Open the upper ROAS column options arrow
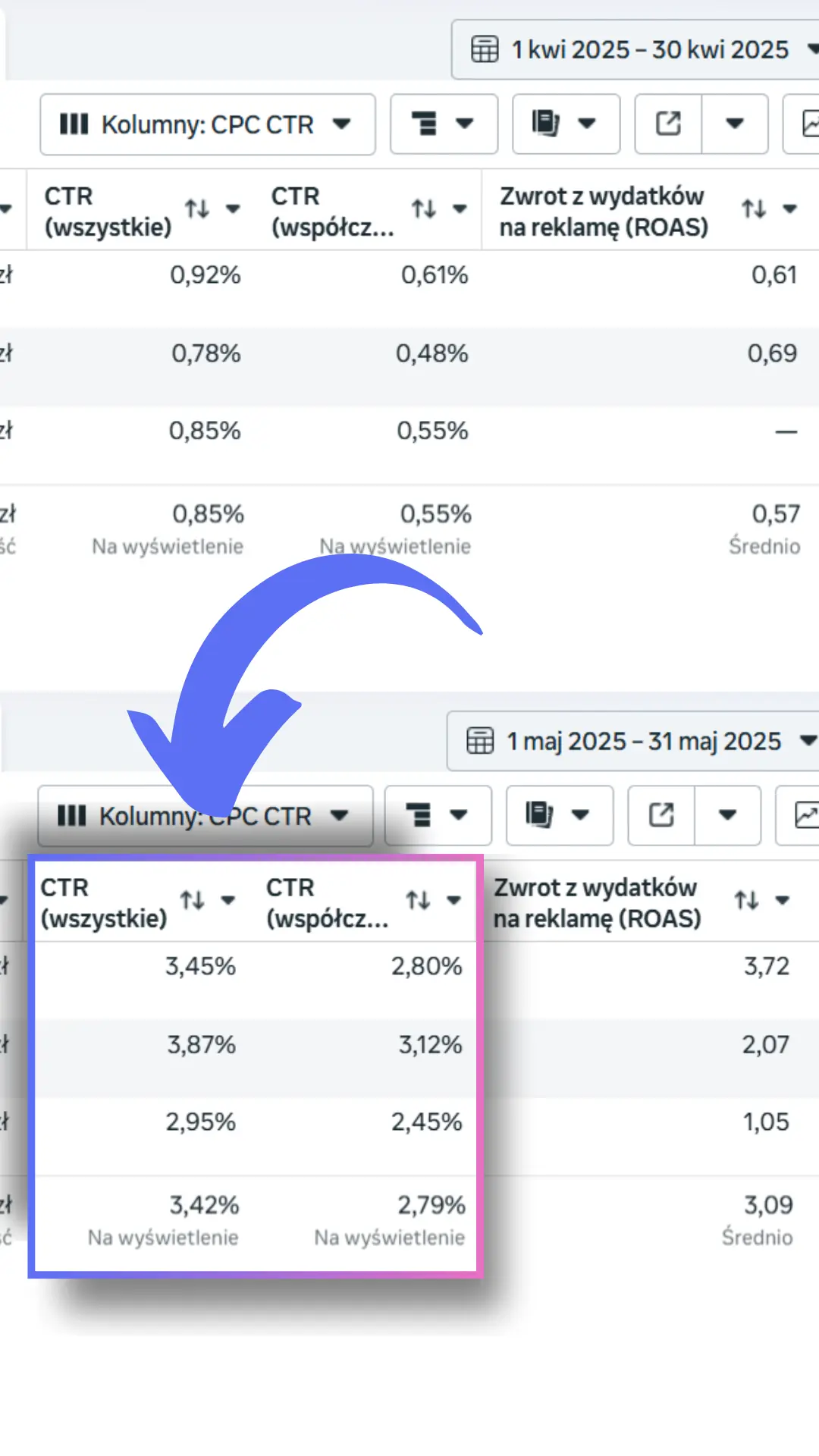Screen dimensions: 819x1456 (x=790, y=209)
